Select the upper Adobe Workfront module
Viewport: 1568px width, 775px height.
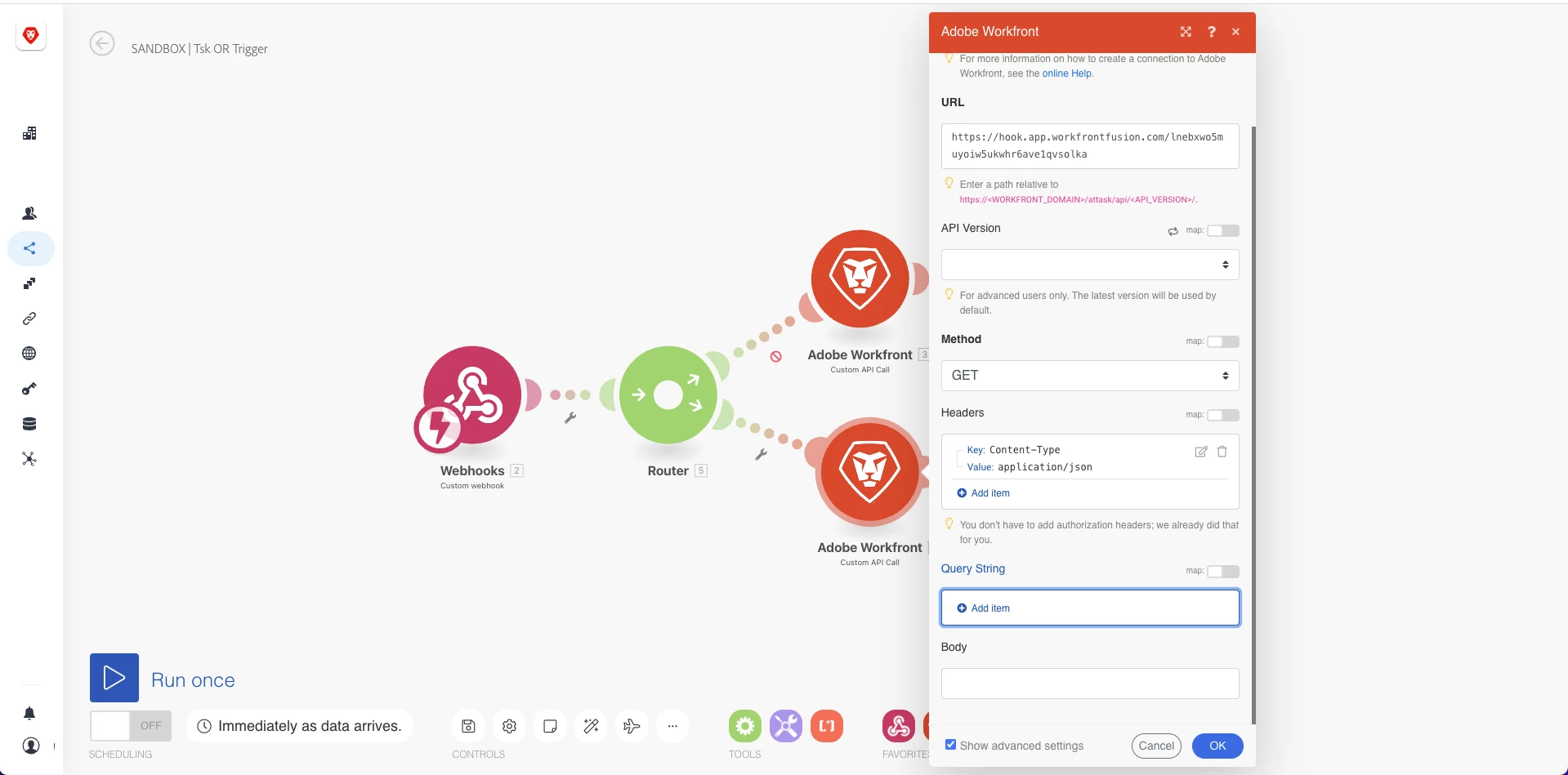click(860, 278)
